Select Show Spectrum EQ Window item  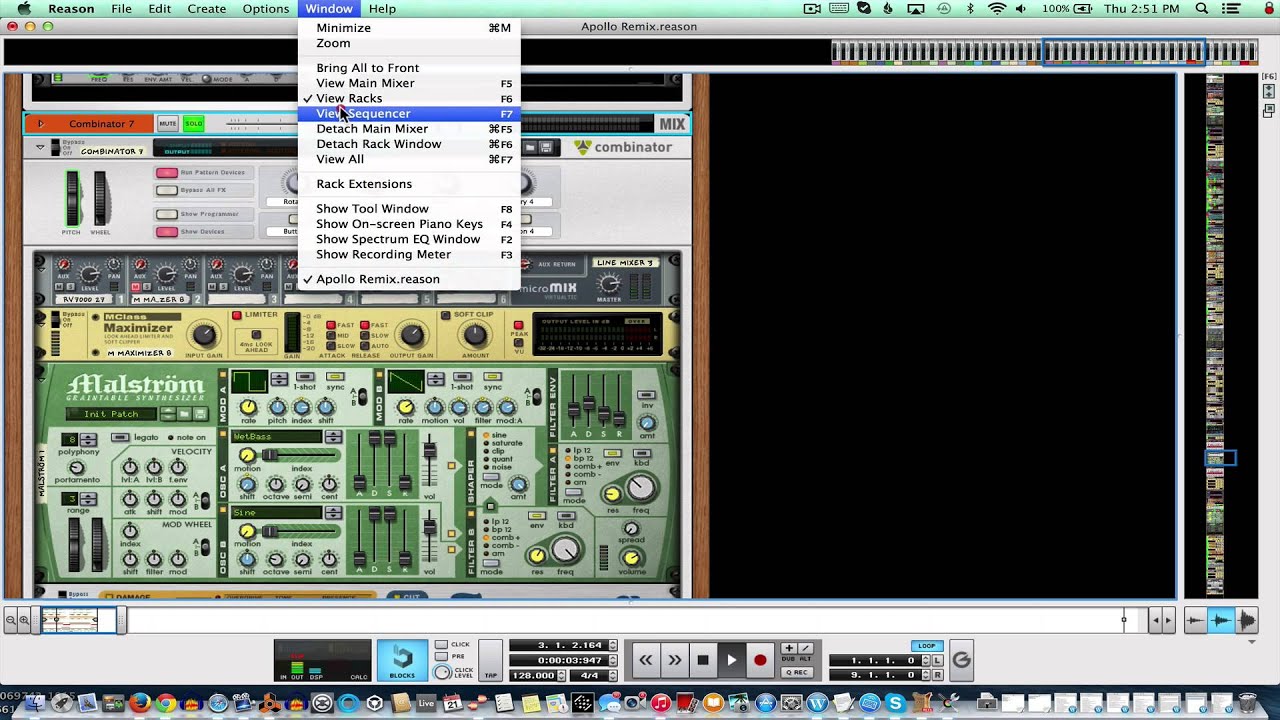409,239
